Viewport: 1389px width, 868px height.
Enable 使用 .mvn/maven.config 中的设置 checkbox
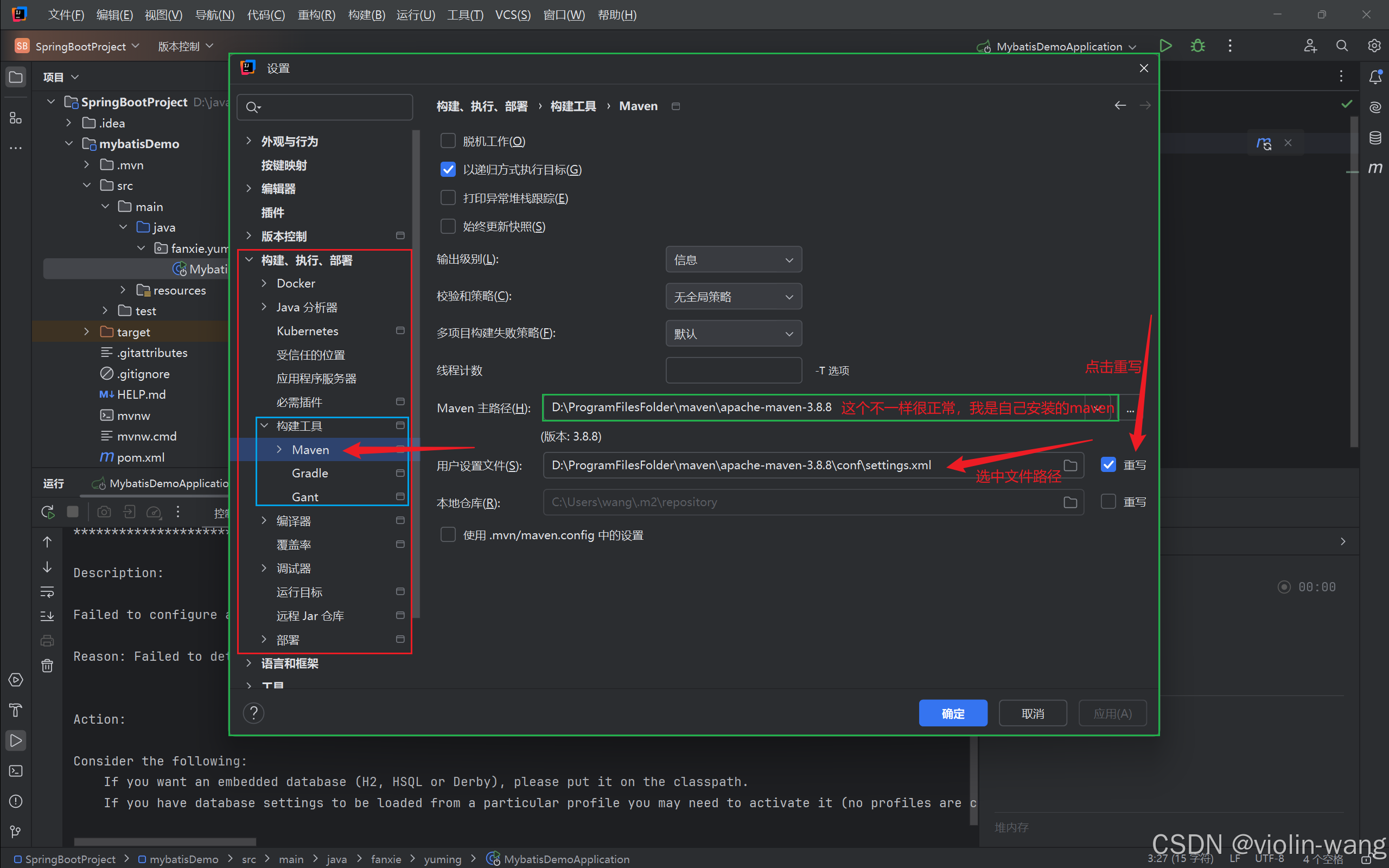pos(448,535)
